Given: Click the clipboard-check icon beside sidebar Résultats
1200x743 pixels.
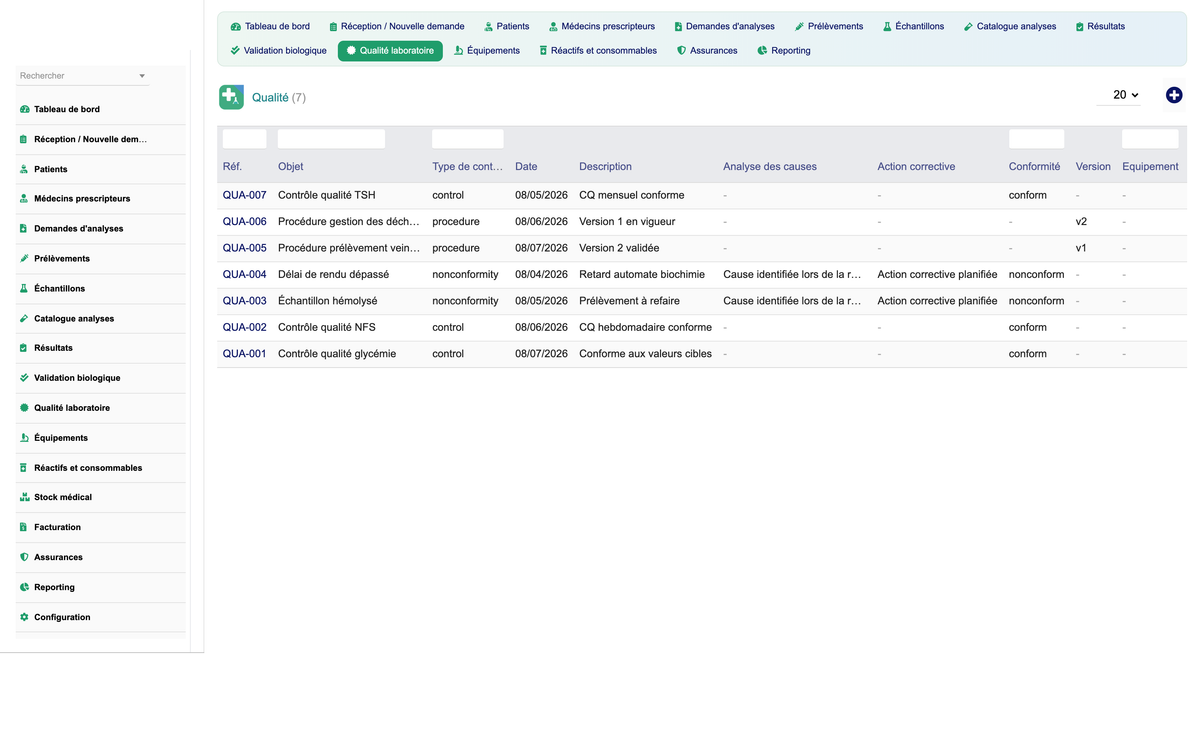Looking at the screenshot, I should coord(24,348).
